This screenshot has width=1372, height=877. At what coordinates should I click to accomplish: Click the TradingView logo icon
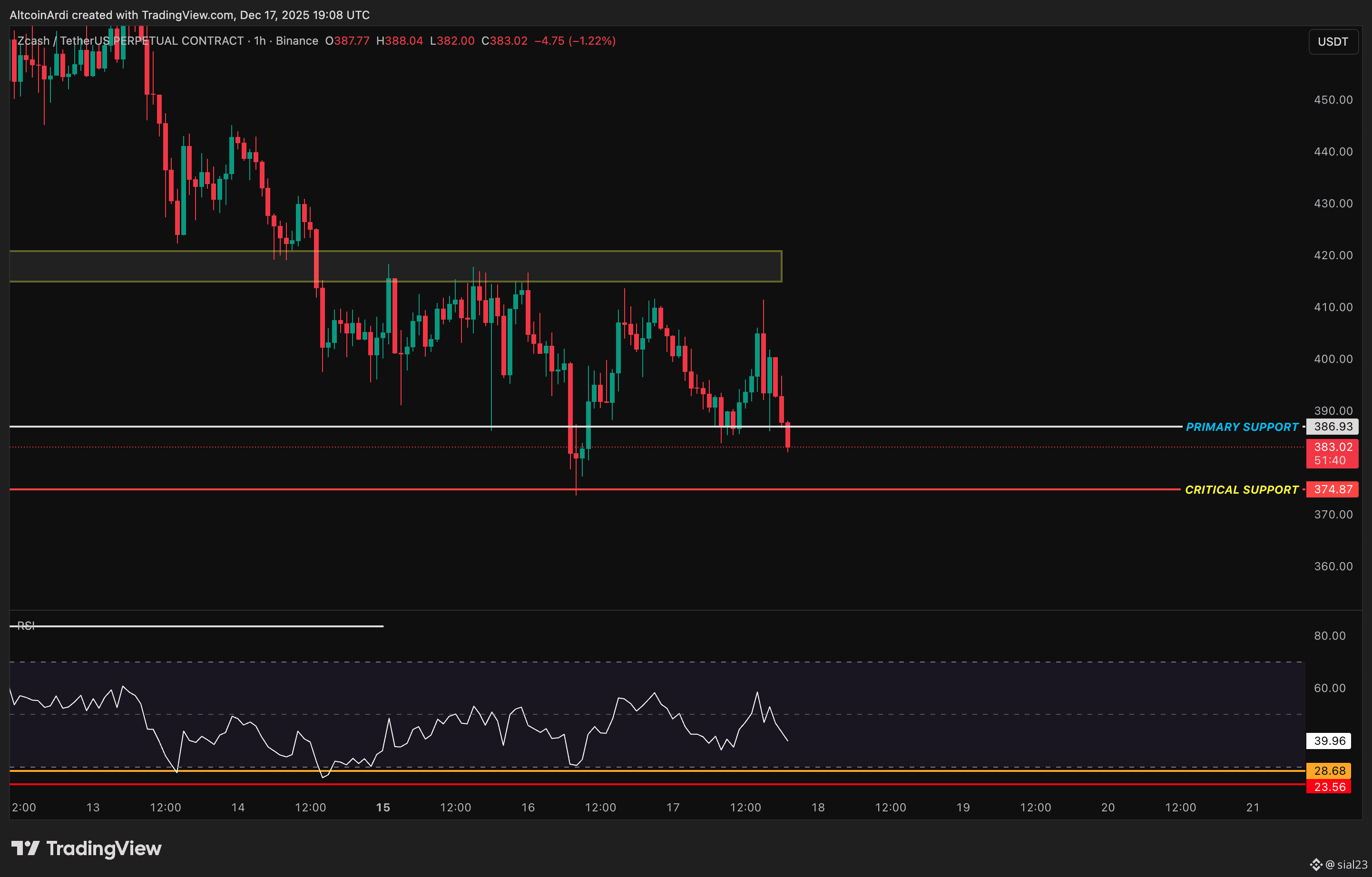[x=25, y=848]
